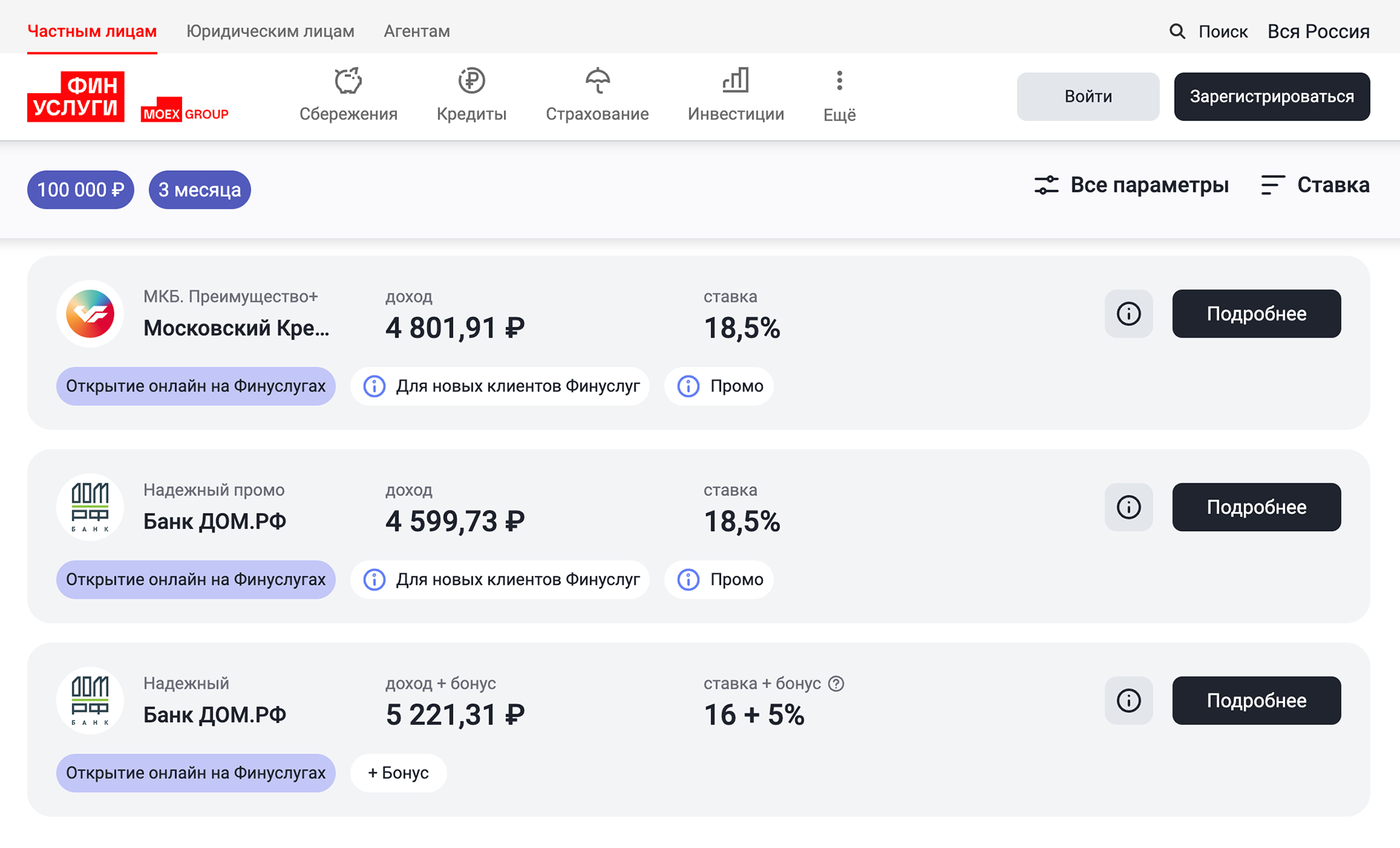
Task: Click the Надежный промо deposit name
Action: (x=214, y=490)
